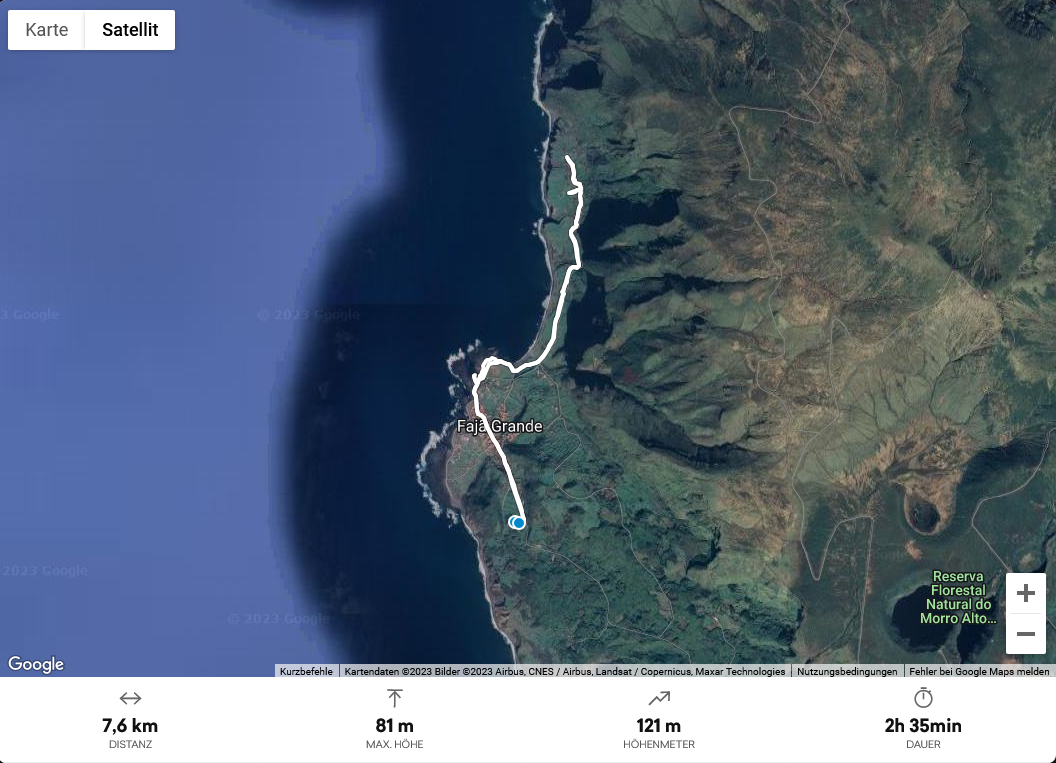Click the 121 m elevation value
Viewport: 1056px width, 763px height.
tap(659, 726)
